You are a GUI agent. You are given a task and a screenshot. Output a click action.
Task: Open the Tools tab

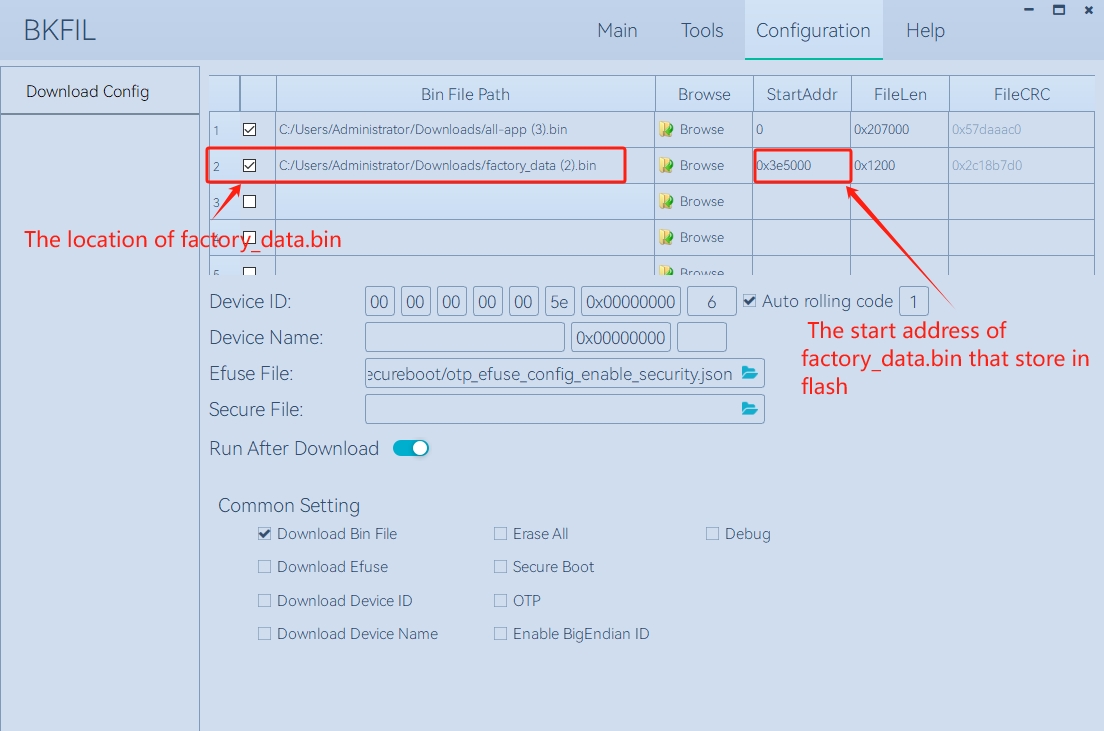(x=702, y=31)
